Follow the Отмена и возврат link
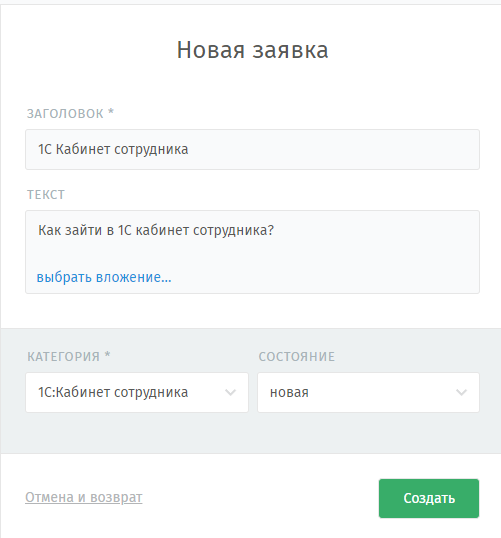This screenshot has width=501, height=538. [x=84, y=497]
